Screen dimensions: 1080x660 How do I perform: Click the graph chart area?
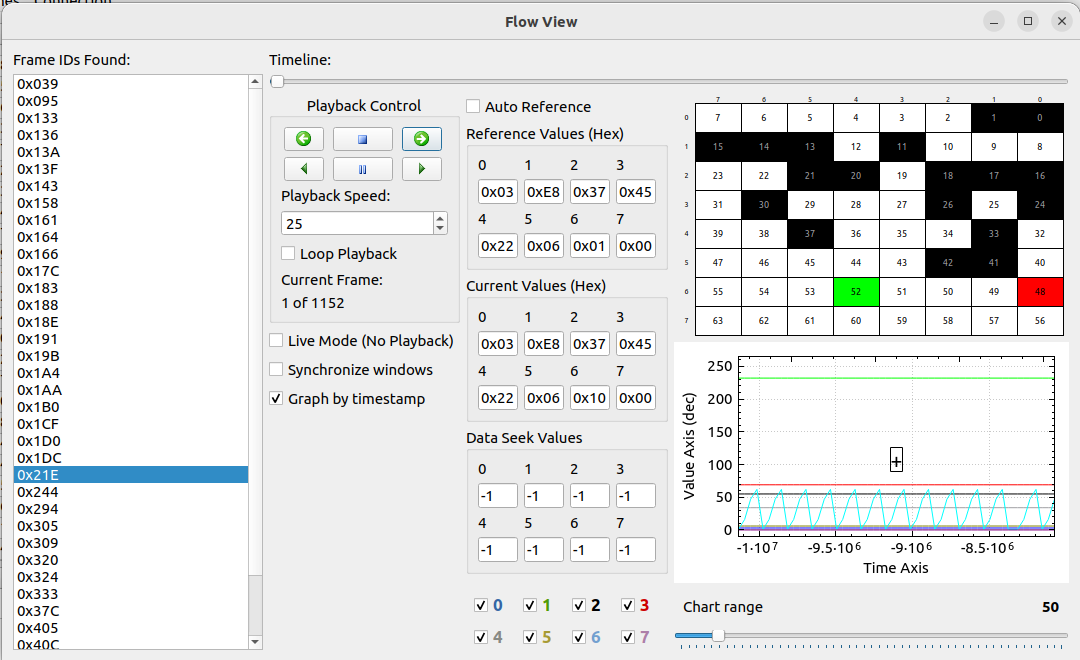coord(896,446)
